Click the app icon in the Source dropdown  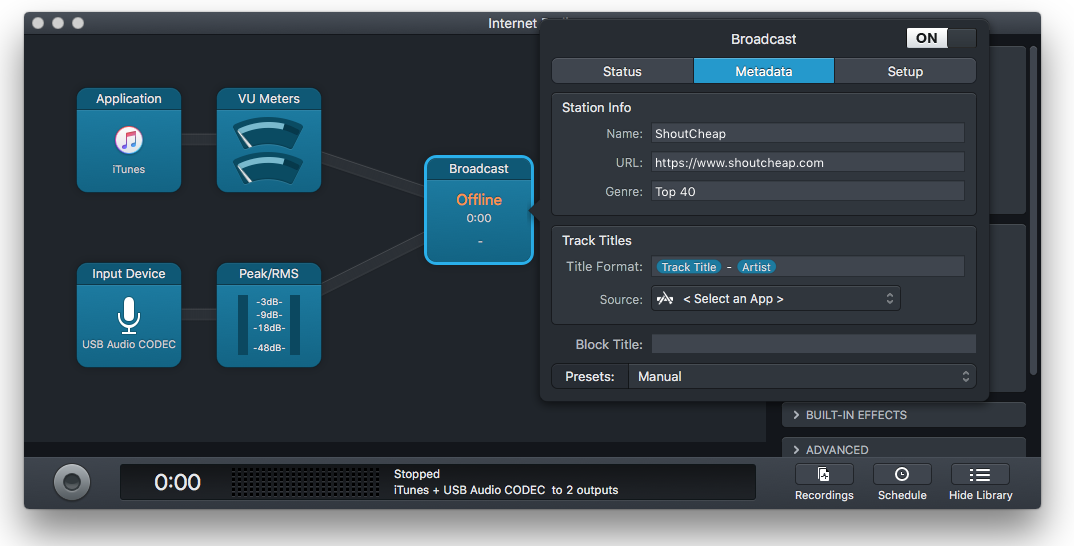(x=664, y=299)
